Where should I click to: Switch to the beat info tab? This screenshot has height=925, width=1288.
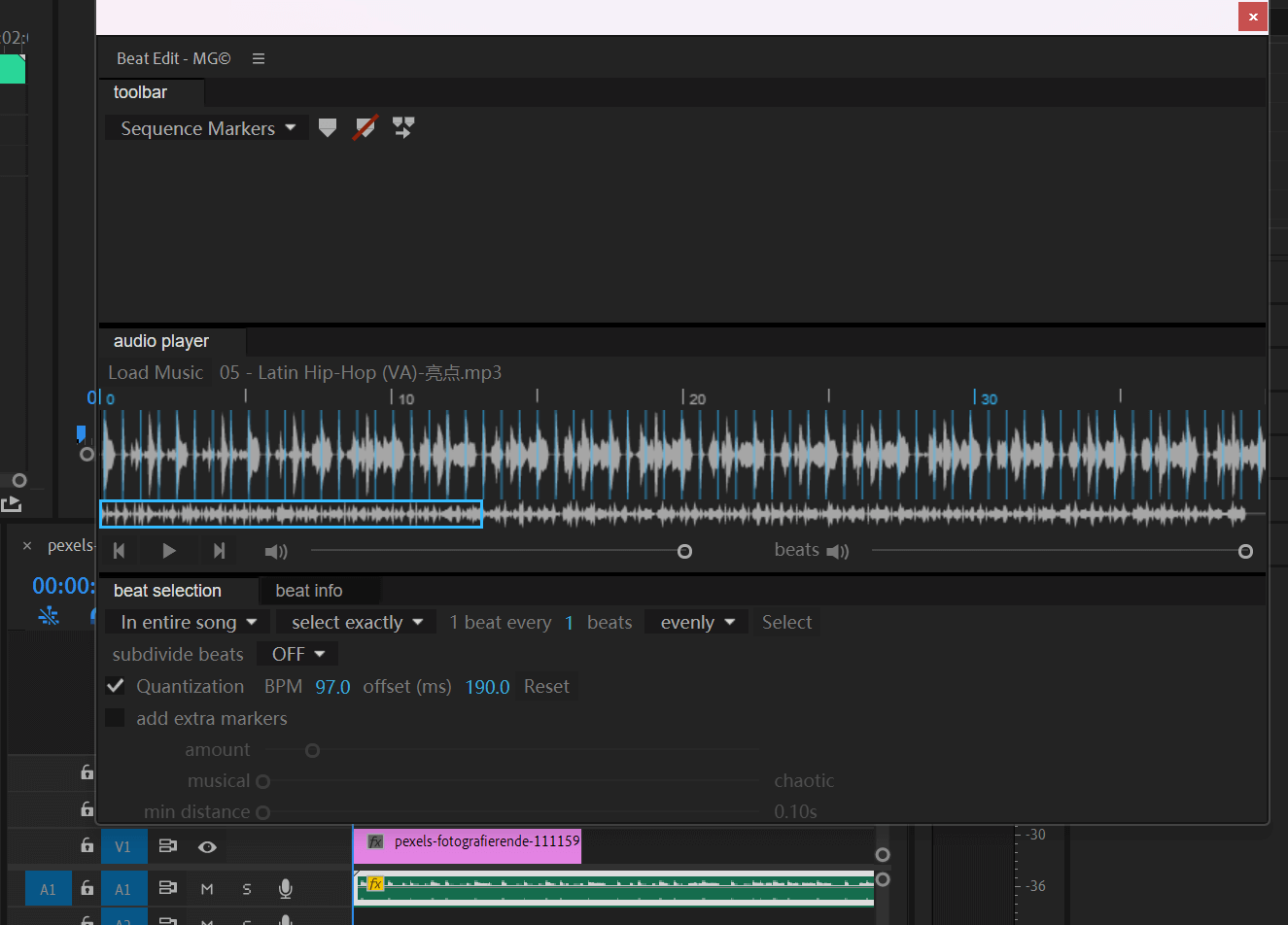[309, 591]
